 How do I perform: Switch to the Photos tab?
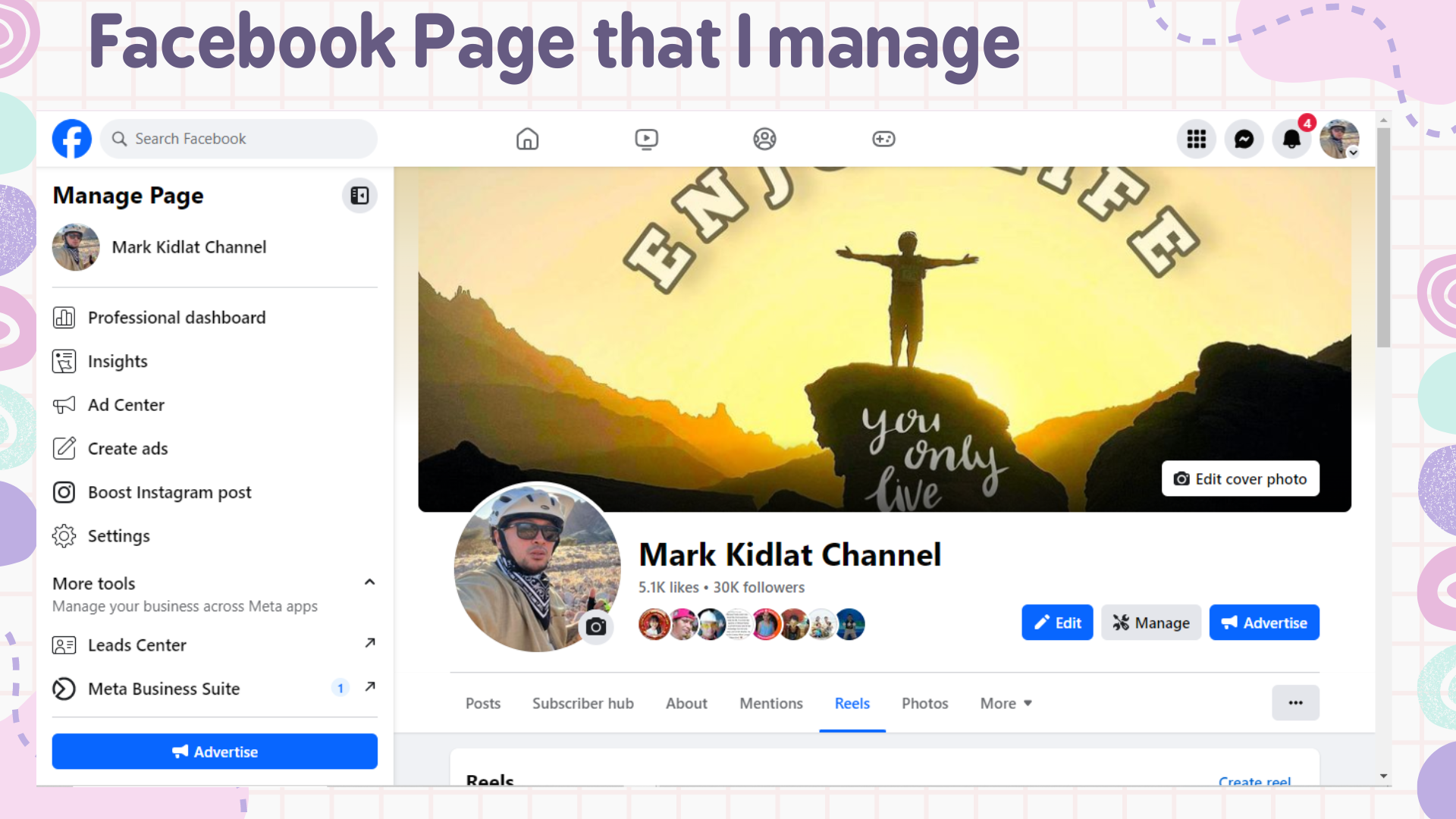click(924, 703)
